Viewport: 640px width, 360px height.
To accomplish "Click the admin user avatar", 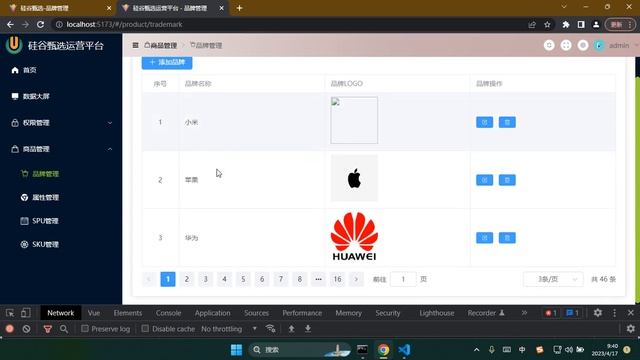I will click(599, 45).
